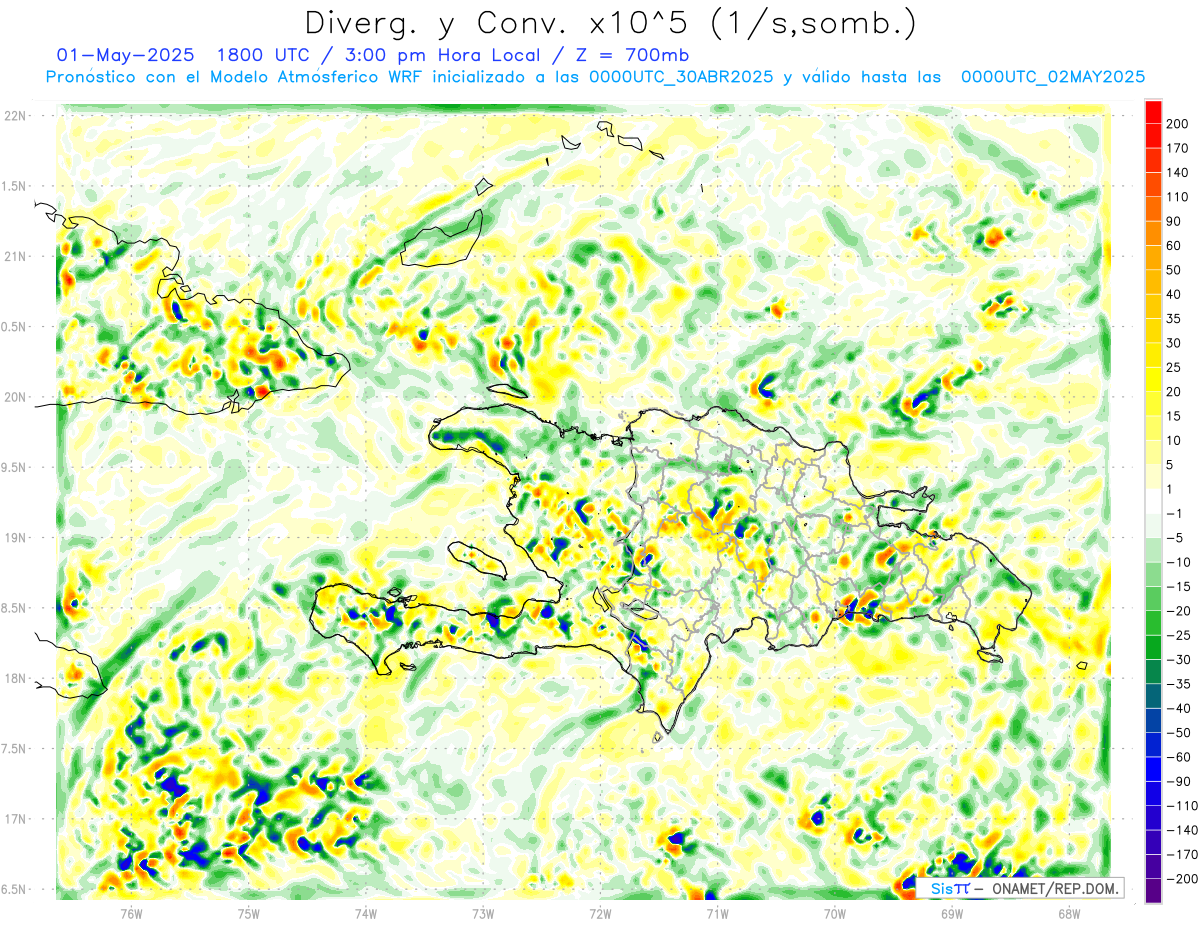The width and height of the screenshot is (1200, 927).
Task: Click the '72W' longitude label
Action: [x=600, y=913]
